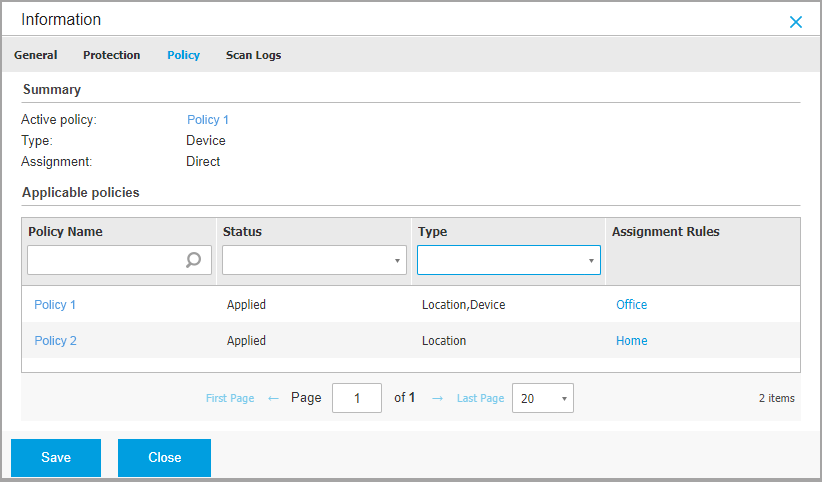This screenshot has height=482, width=822.
Task: Close the Information dialog with X icon
Action: pos(796,21)
